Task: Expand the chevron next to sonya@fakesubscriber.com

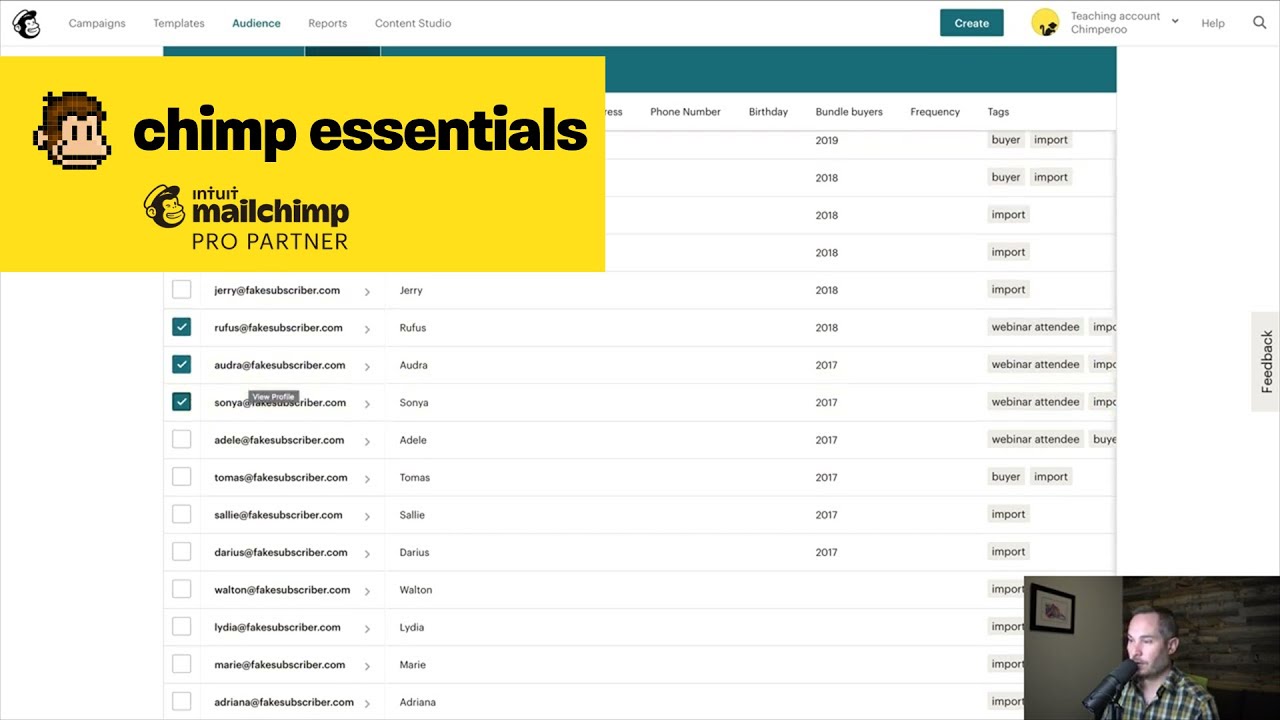Action: pyautogui.click(x=367, y=403)
